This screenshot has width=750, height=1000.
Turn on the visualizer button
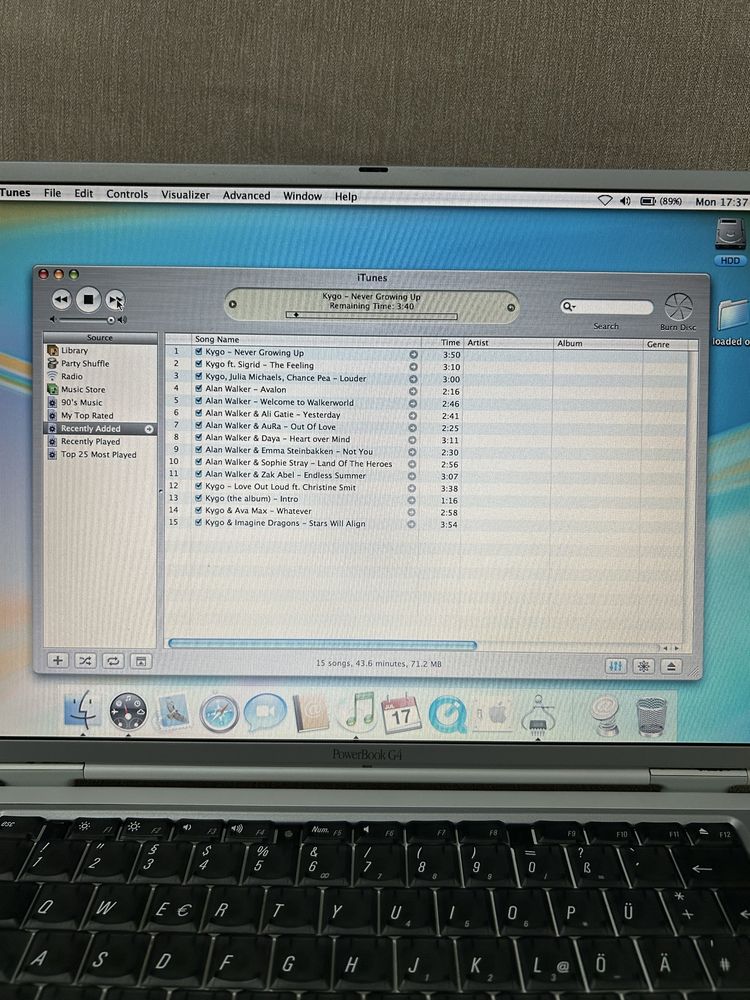[643, 666]
